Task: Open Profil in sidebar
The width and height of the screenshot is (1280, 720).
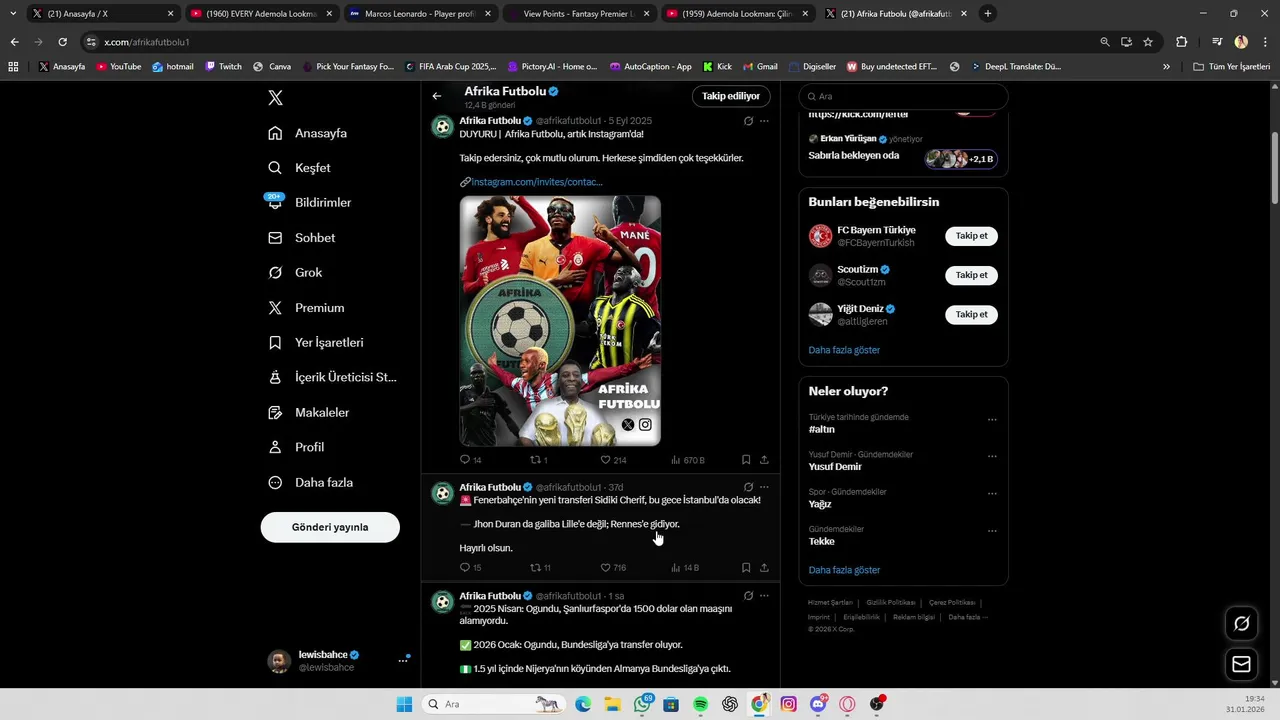Action: click(296, 447)
